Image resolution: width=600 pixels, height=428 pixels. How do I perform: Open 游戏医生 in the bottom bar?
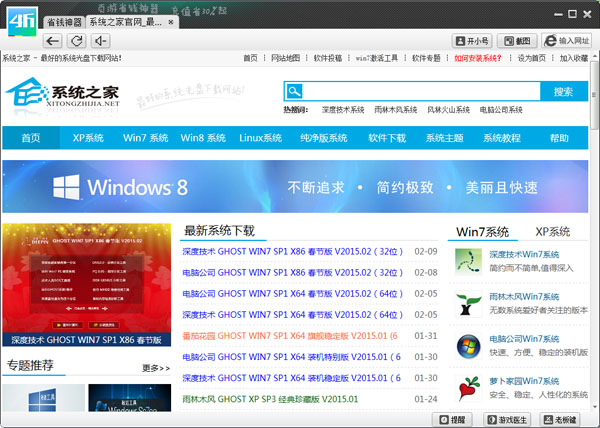tap(507, 419)
